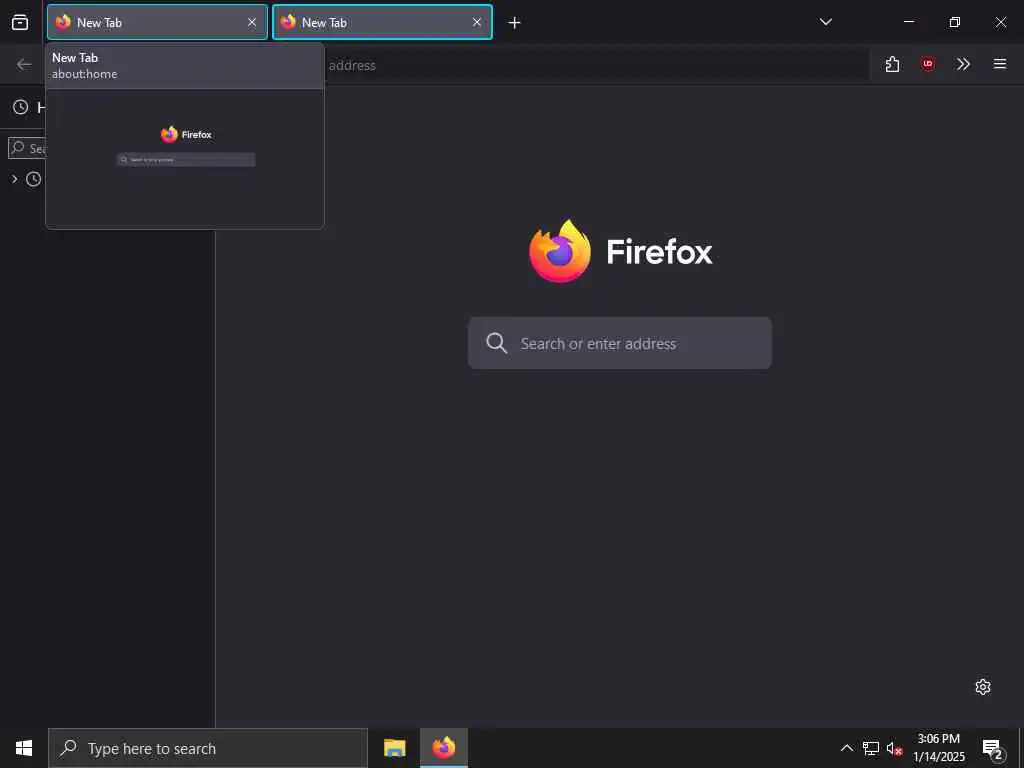Click the muted volume tray icon
Image resolution: width=1024 pixels, height=768 pixels.
tap(894, 748)
